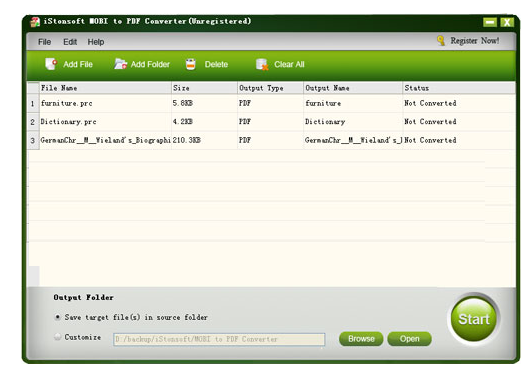This screenshot has width=530, height=371.
Task: Close the converter window
Action: click(507, 22)
